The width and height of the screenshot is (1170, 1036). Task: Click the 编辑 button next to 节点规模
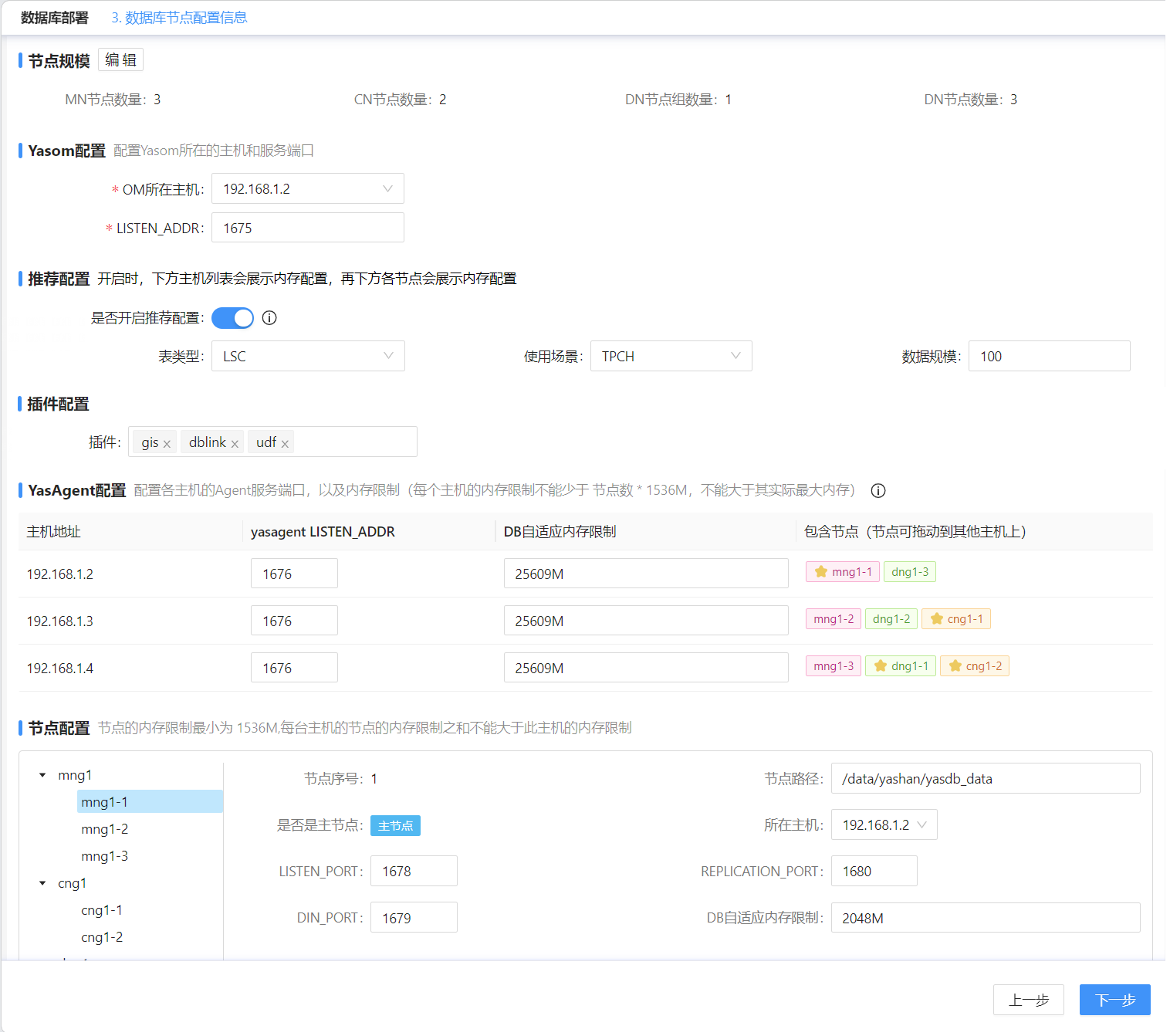[120, 60]
